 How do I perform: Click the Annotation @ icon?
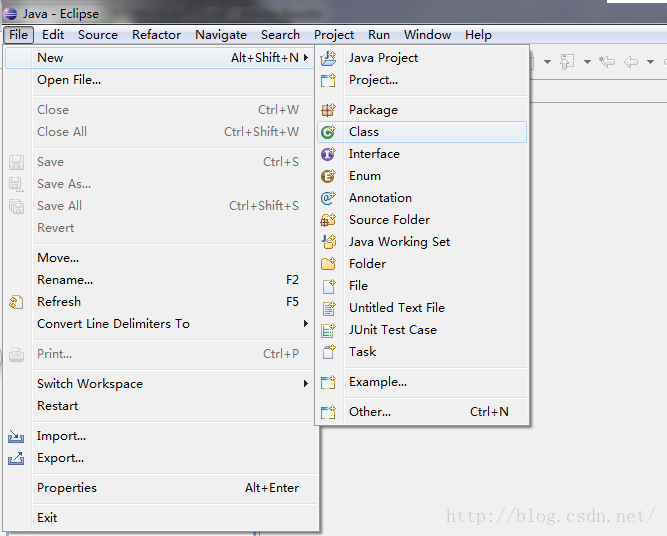click(328, 198)
